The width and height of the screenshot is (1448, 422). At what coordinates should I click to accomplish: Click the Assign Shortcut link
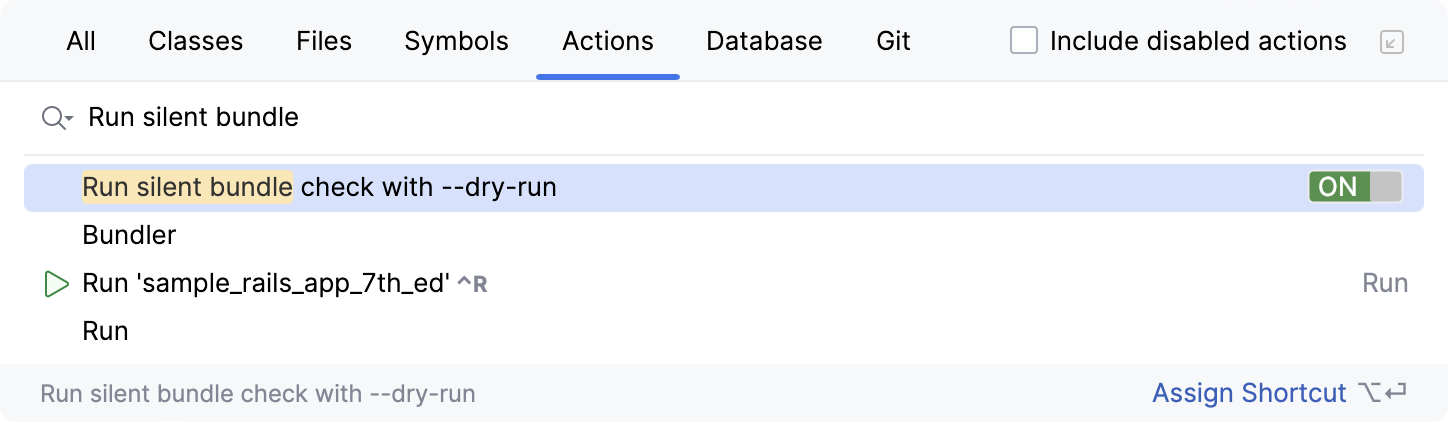tap(1249, 393)
